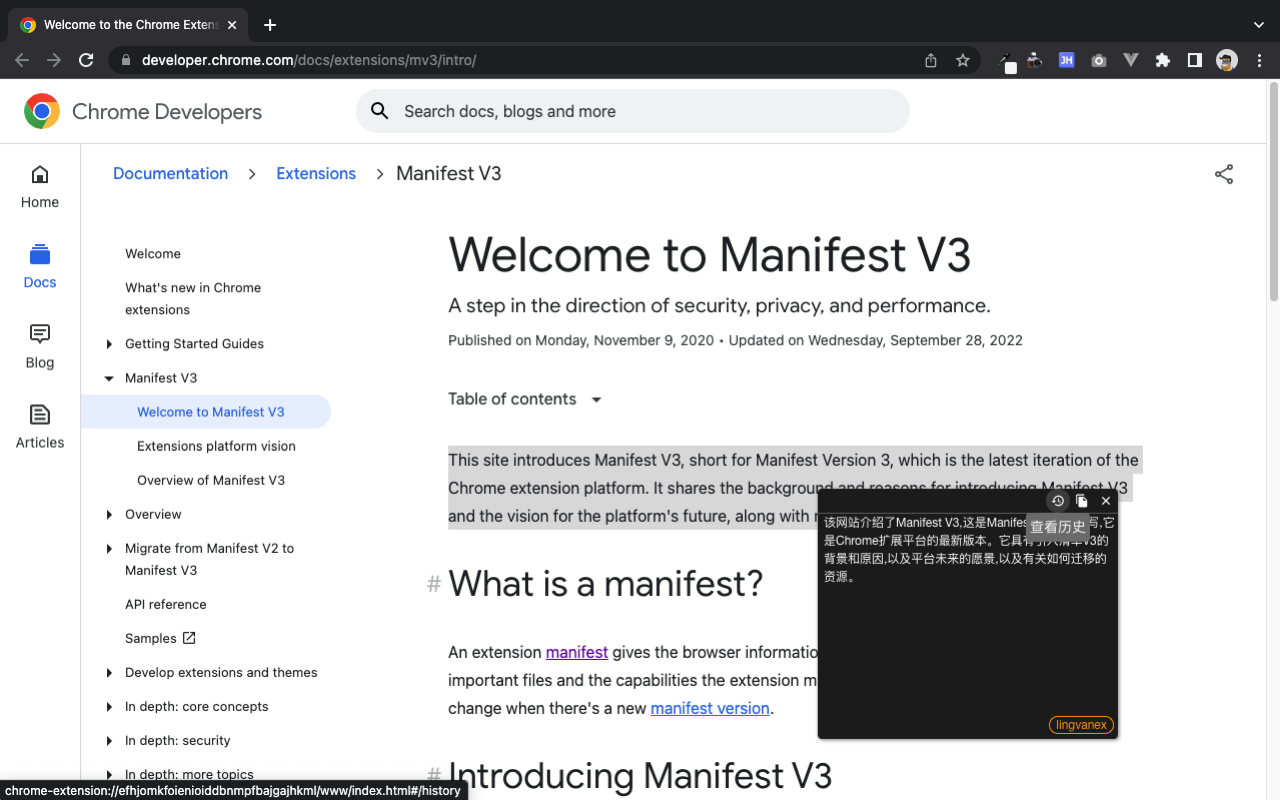Open the Extensions breadcrumb link

[x=316, y=173]
